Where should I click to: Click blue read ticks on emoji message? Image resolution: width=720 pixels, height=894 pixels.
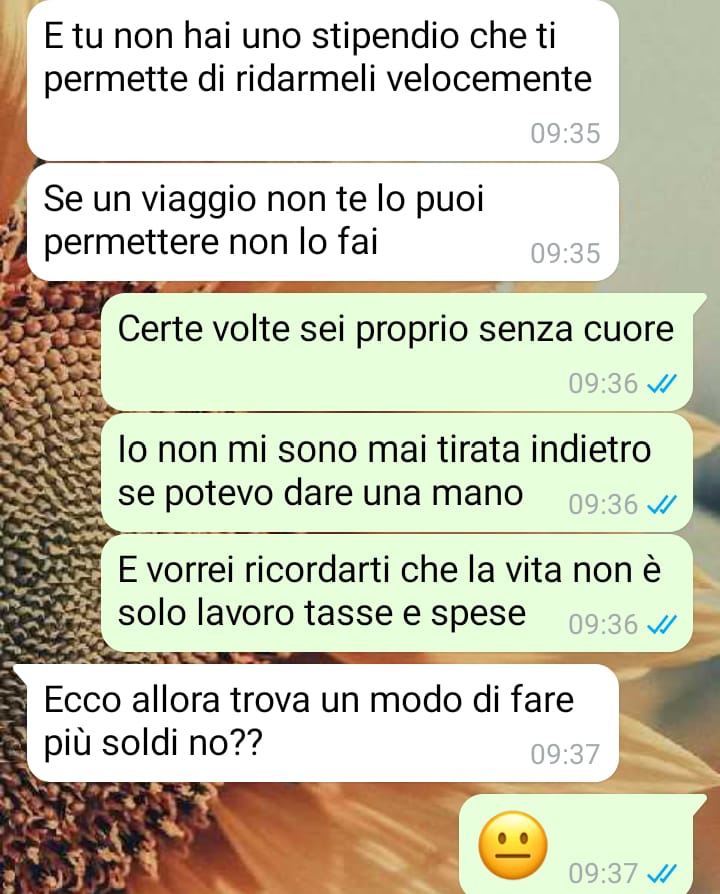pos(662,873)
